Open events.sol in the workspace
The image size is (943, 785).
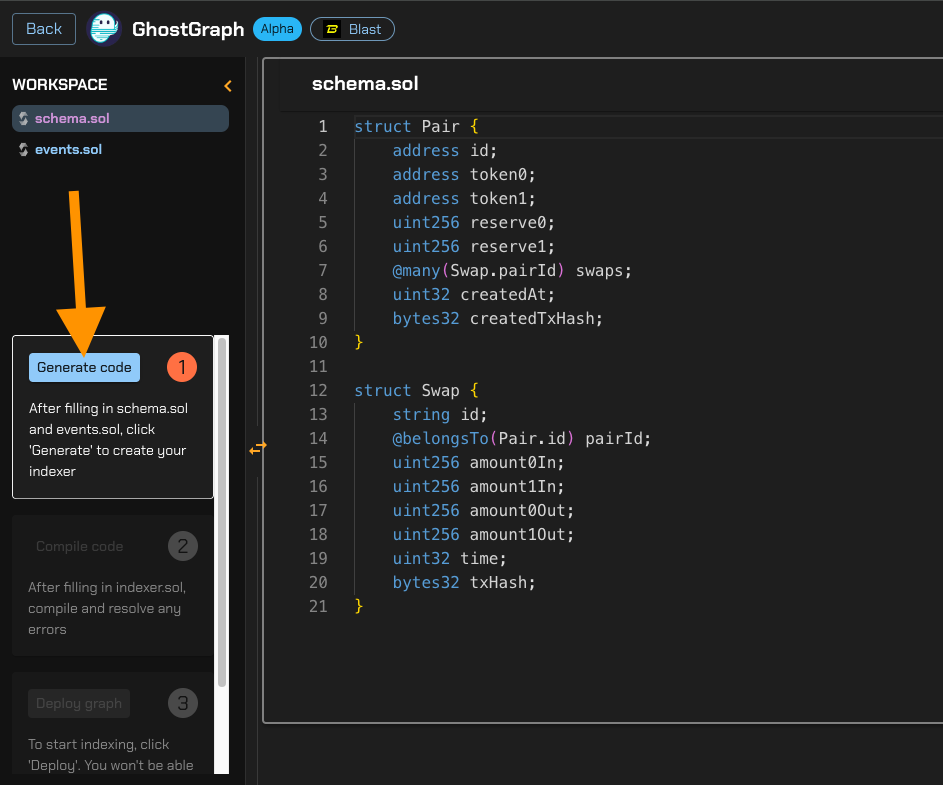(x=68, y=150)
